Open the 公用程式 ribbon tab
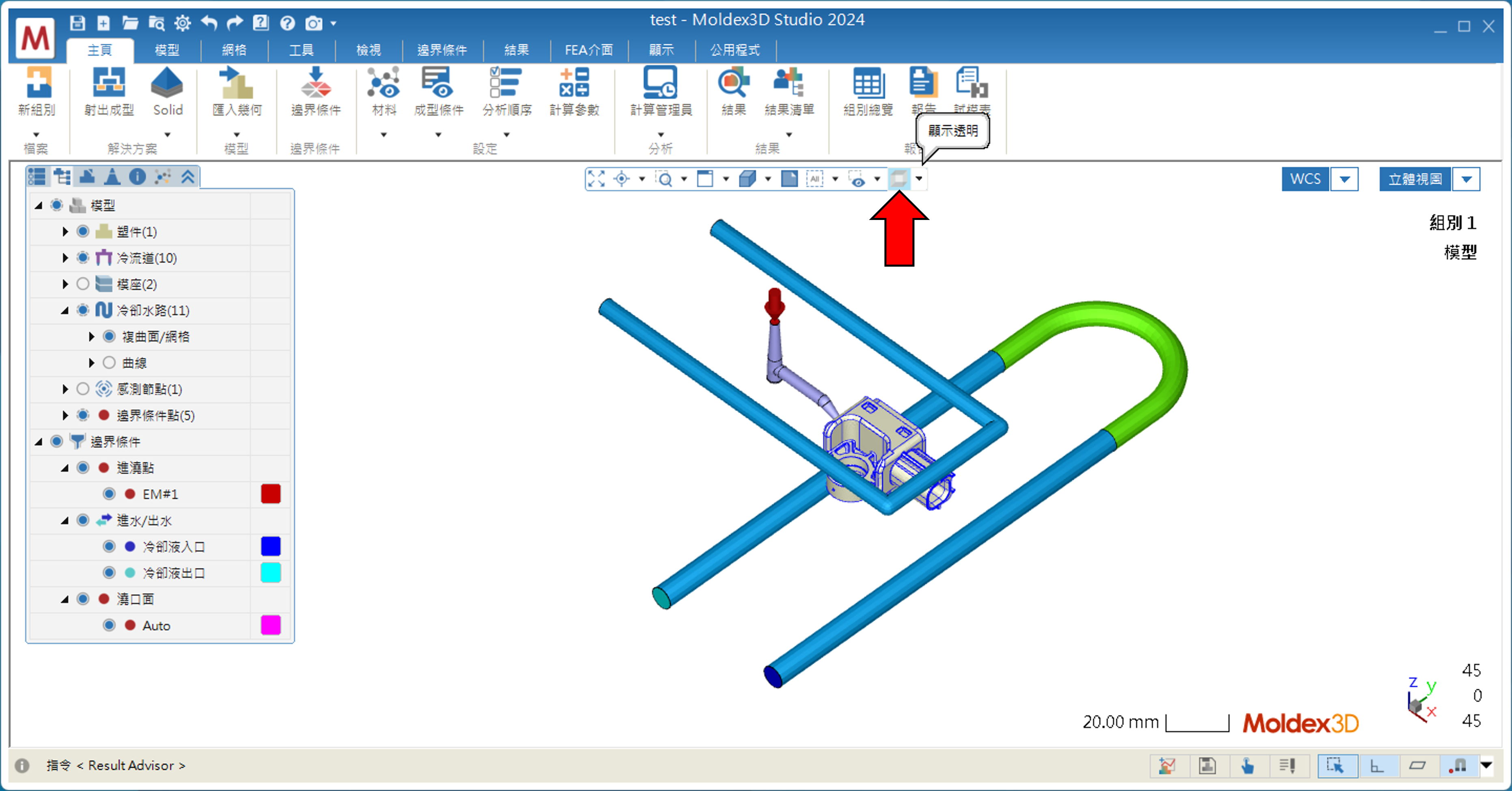Image resolution: width=1512 pixels, height=791 pixels. (735, 50)
